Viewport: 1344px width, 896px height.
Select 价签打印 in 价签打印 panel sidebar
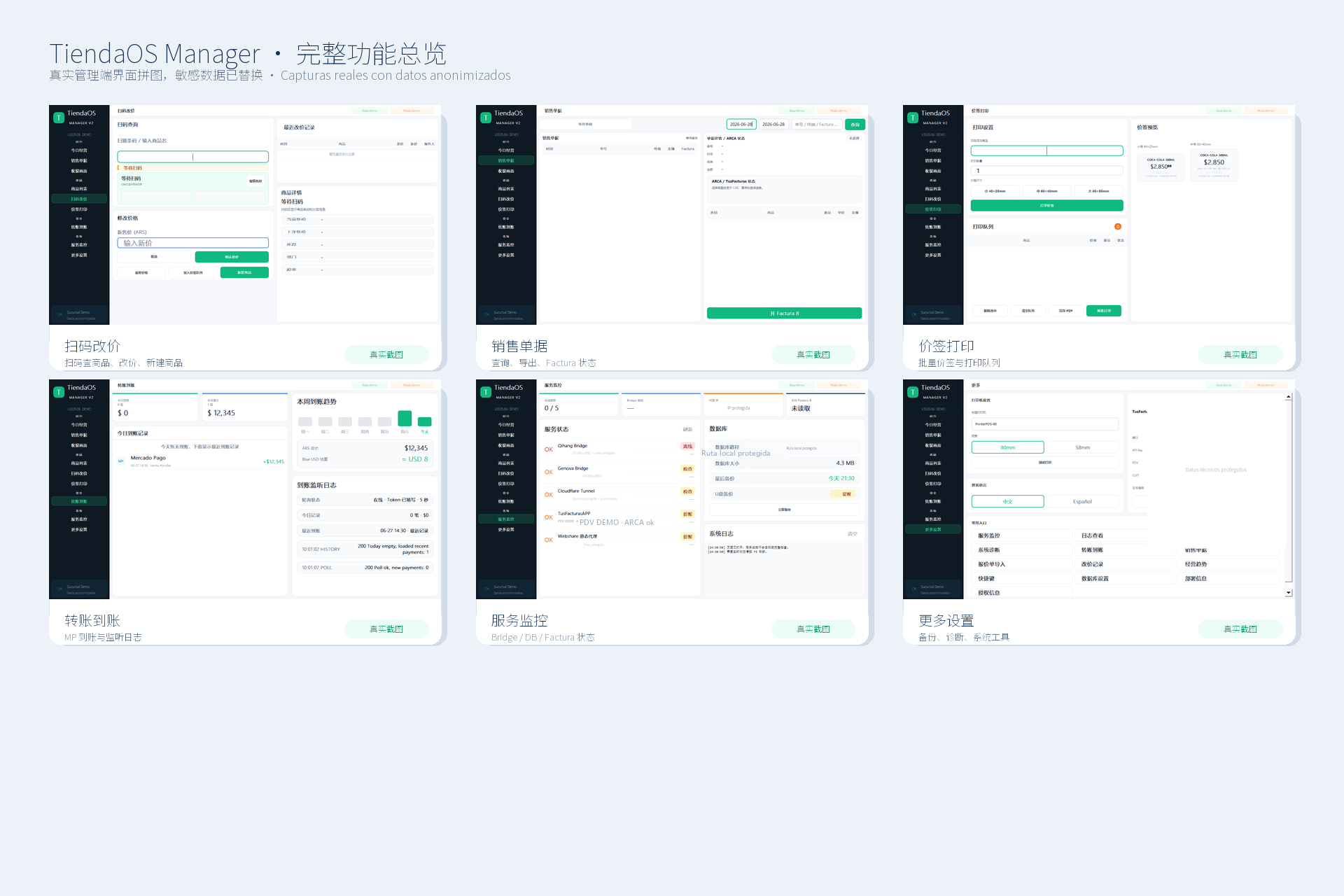click(933, 209)
